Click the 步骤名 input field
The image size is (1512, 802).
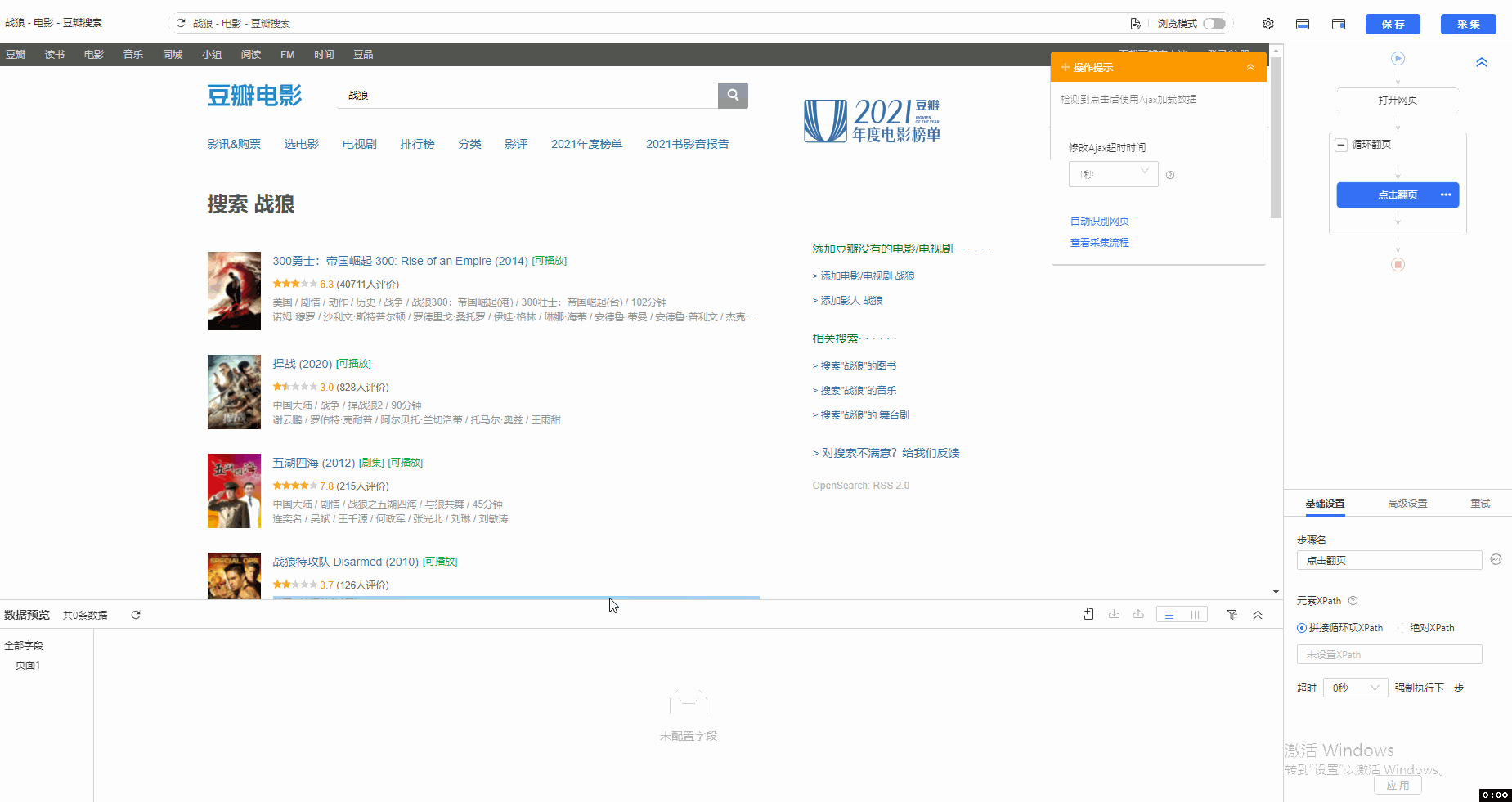pos(1389,560)
